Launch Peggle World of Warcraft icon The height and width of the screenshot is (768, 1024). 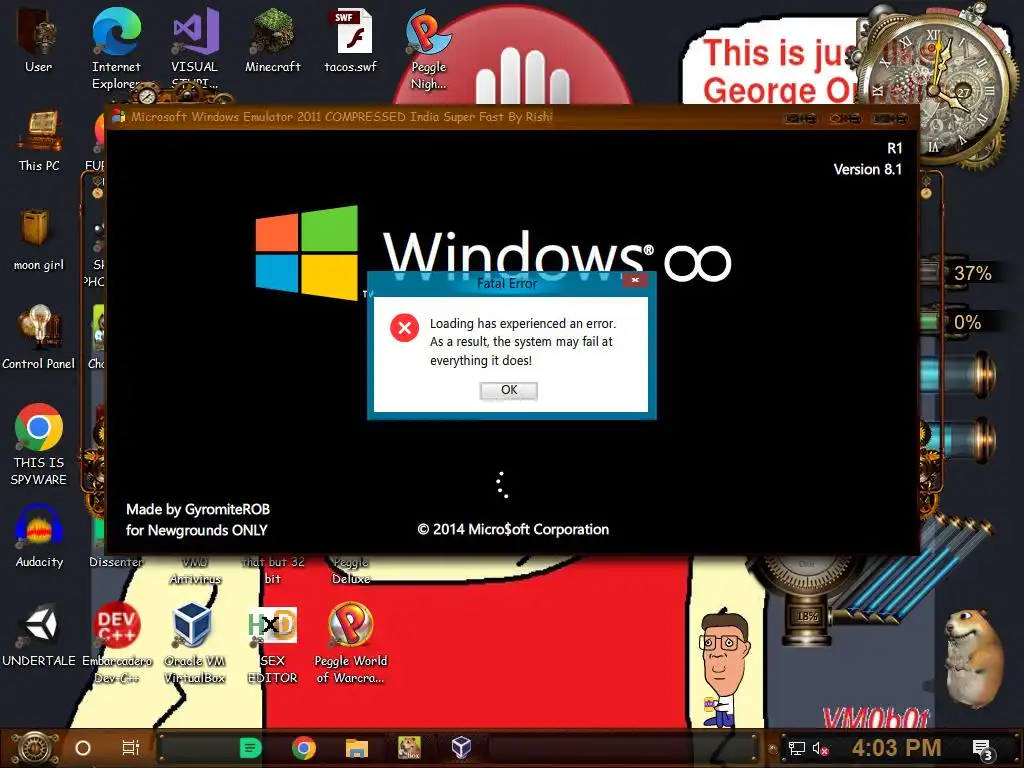click(x=351, y=643)
